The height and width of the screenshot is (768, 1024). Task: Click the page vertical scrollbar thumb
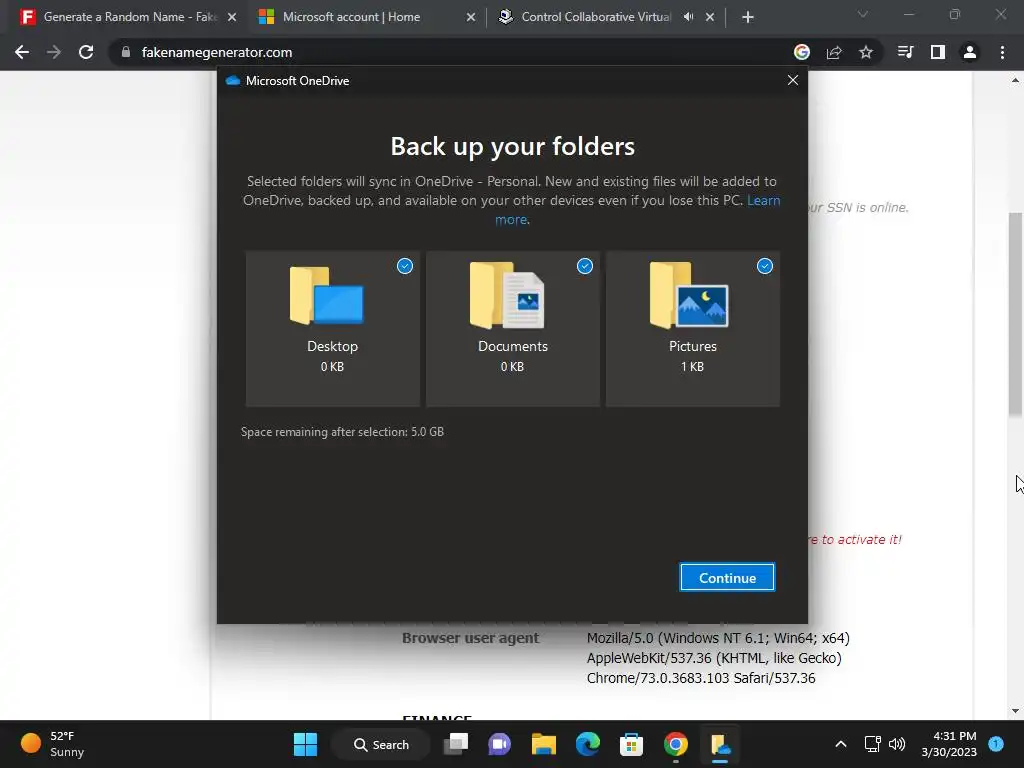pyautogui.click(x=1015, y=313)
